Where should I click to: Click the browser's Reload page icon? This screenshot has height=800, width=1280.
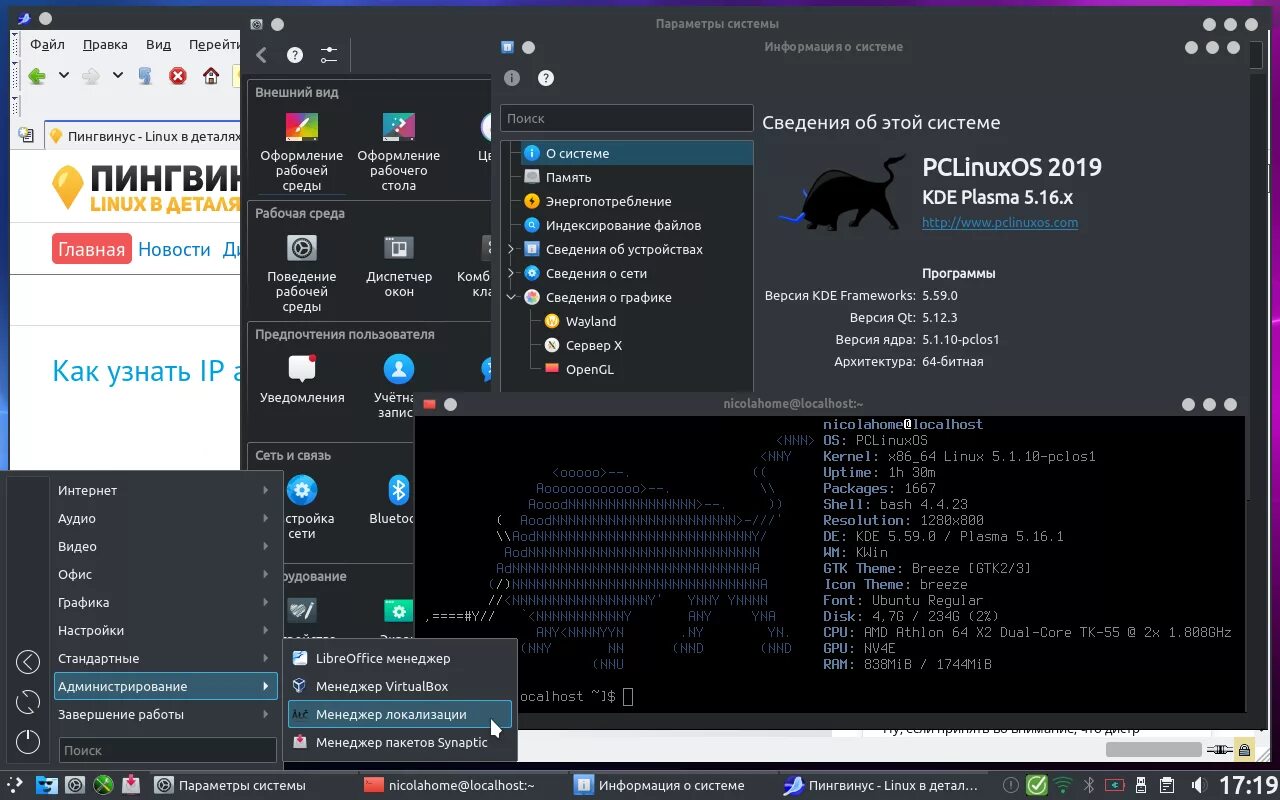(x=145, y=76)
